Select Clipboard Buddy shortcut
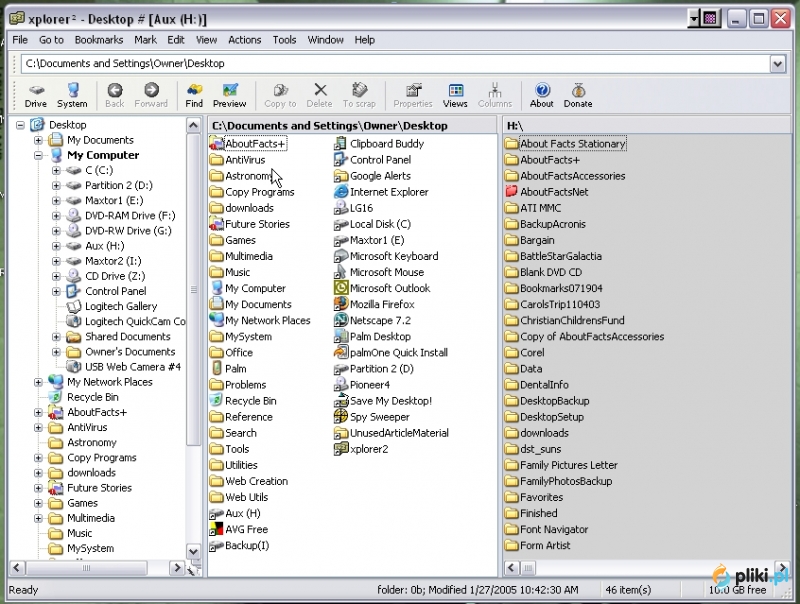Screen dimensions: 800x604 coord(379,144)
